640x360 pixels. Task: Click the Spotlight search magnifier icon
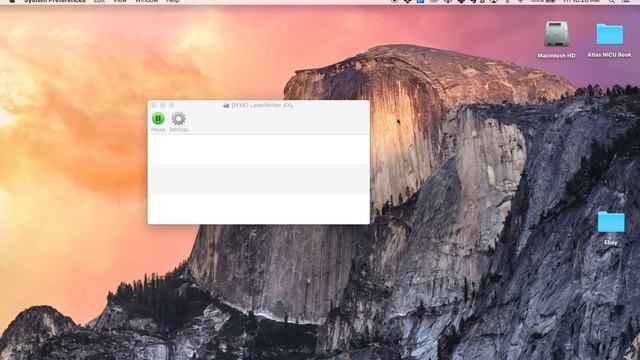click(x=611, y=1)
